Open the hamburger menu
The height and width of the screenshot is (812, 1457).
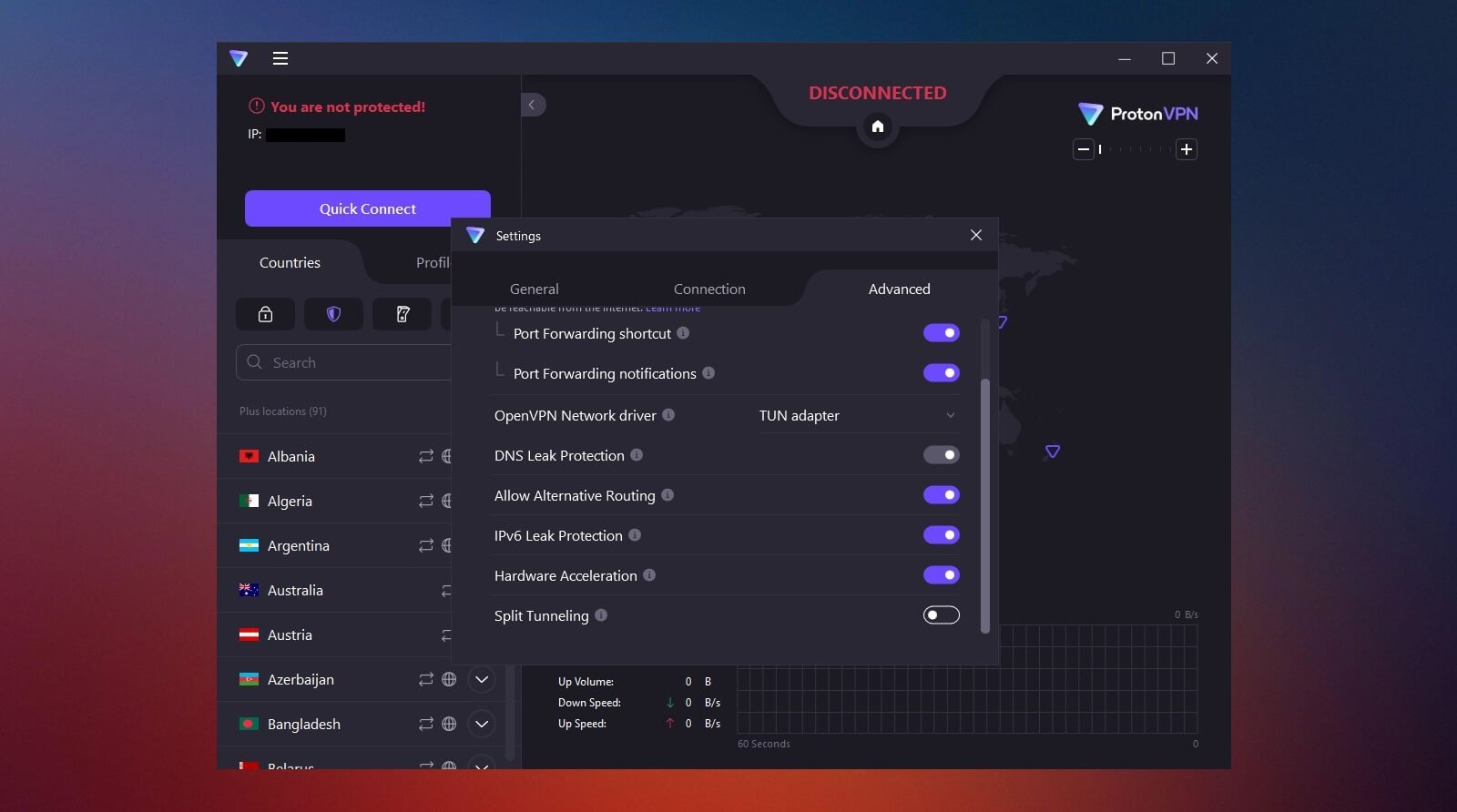280,58
